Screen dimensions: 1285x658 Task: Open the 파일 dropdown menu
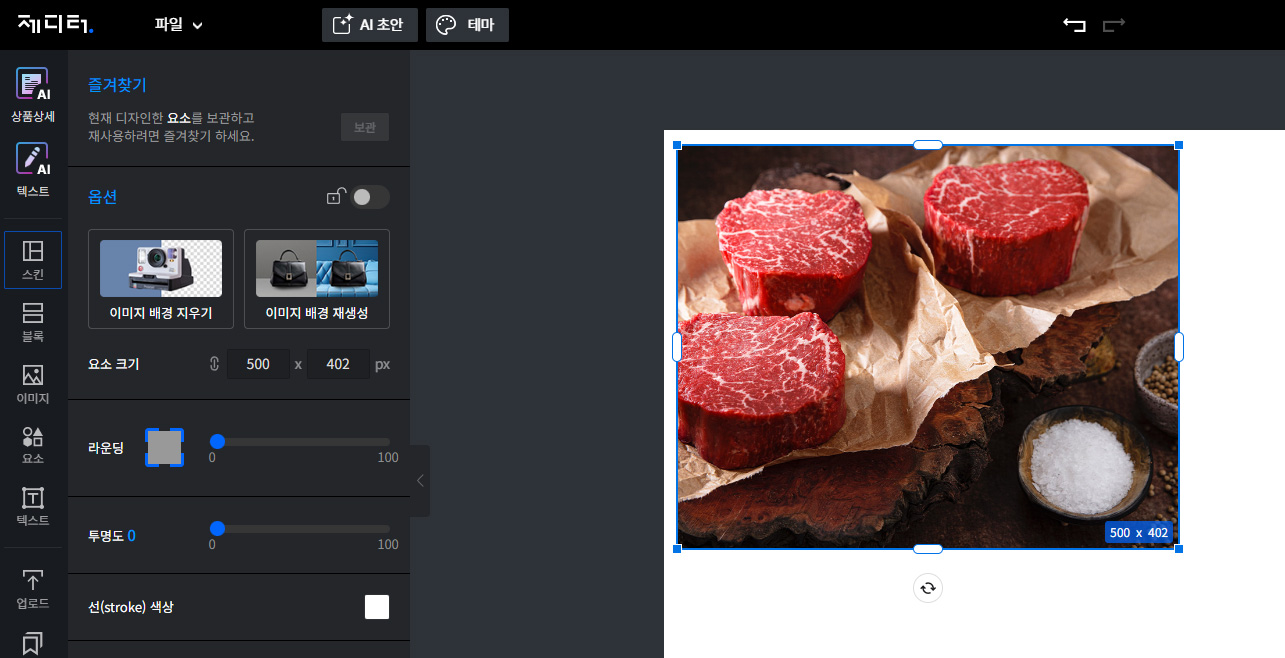pyautogui.click(x=178, y=25)
